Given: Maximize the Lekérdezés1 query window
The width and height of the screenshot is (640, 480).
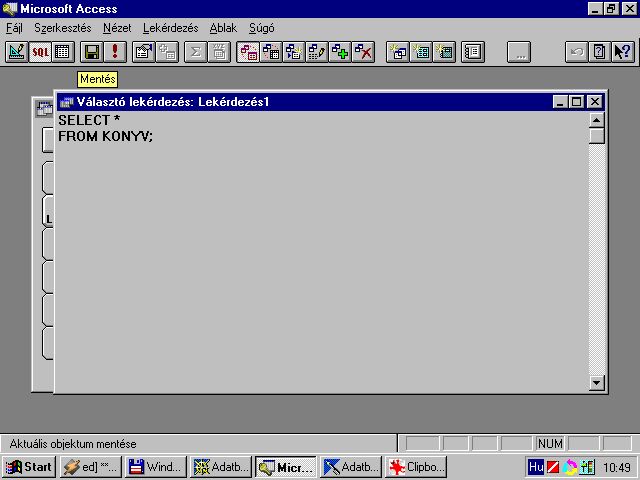Looking at the screenshot, I should point(576,102).
